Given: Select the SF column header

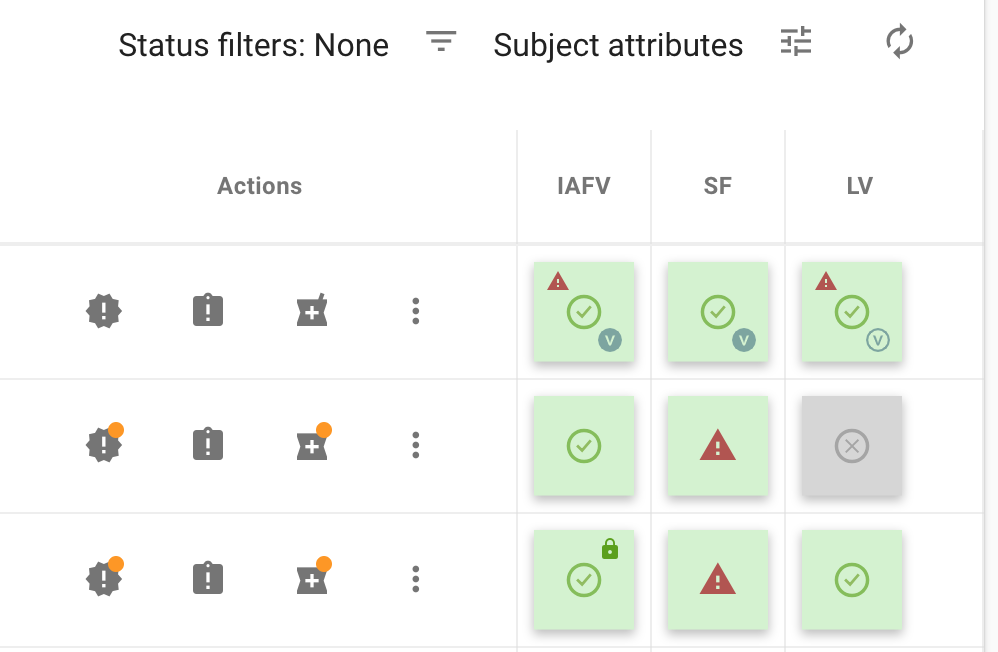Looking at the screenshot, I should pos(718,186).
